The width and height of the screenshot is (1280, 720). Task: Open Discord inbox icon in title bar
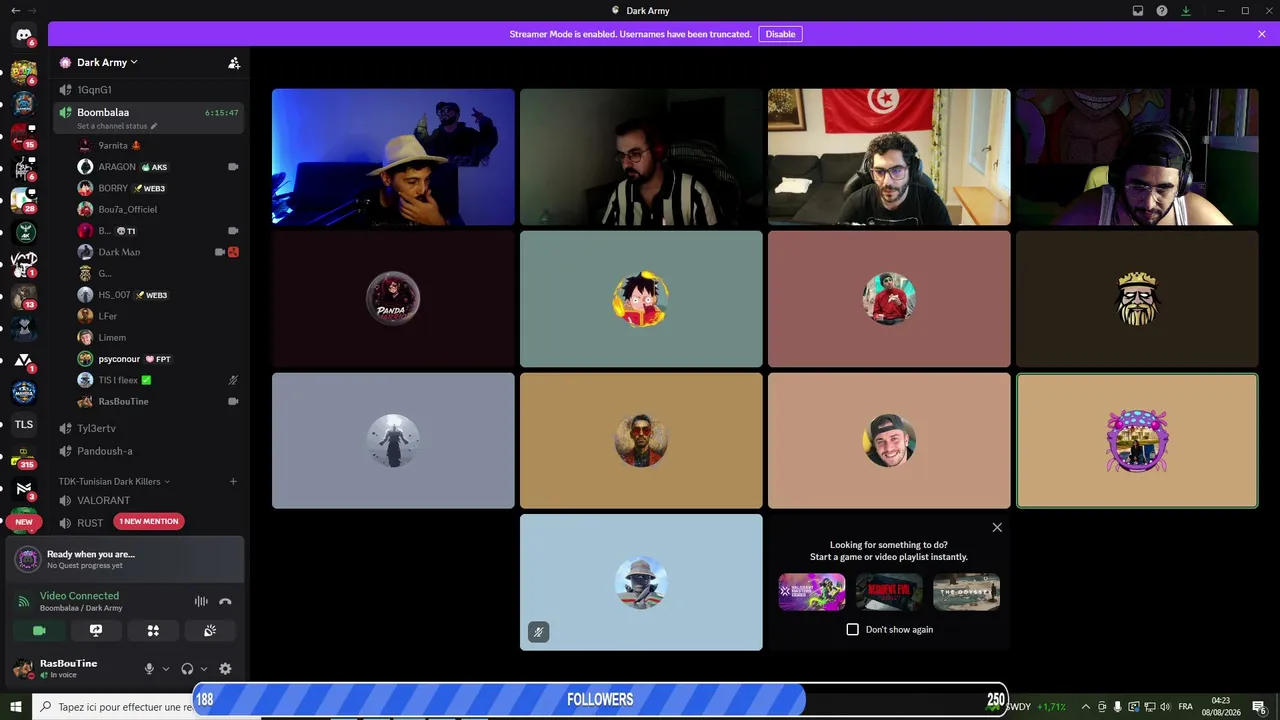pos(1138,11)
